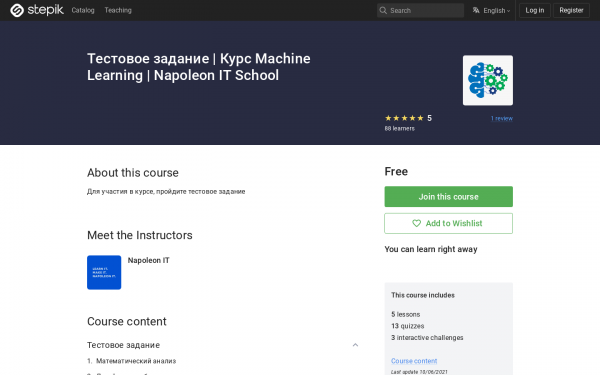Click the About this course heading

point(133,173)
